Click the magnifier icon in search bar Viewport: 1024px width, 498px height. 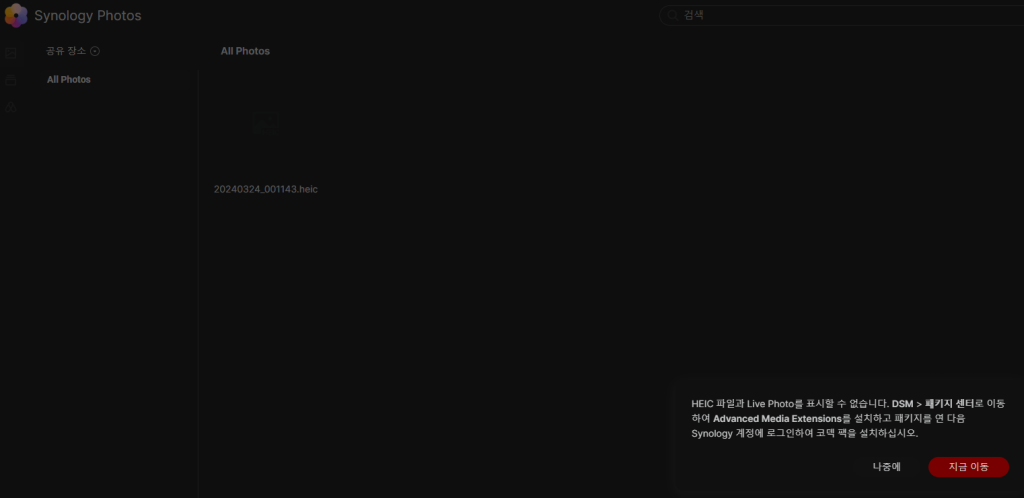point(673,16)
